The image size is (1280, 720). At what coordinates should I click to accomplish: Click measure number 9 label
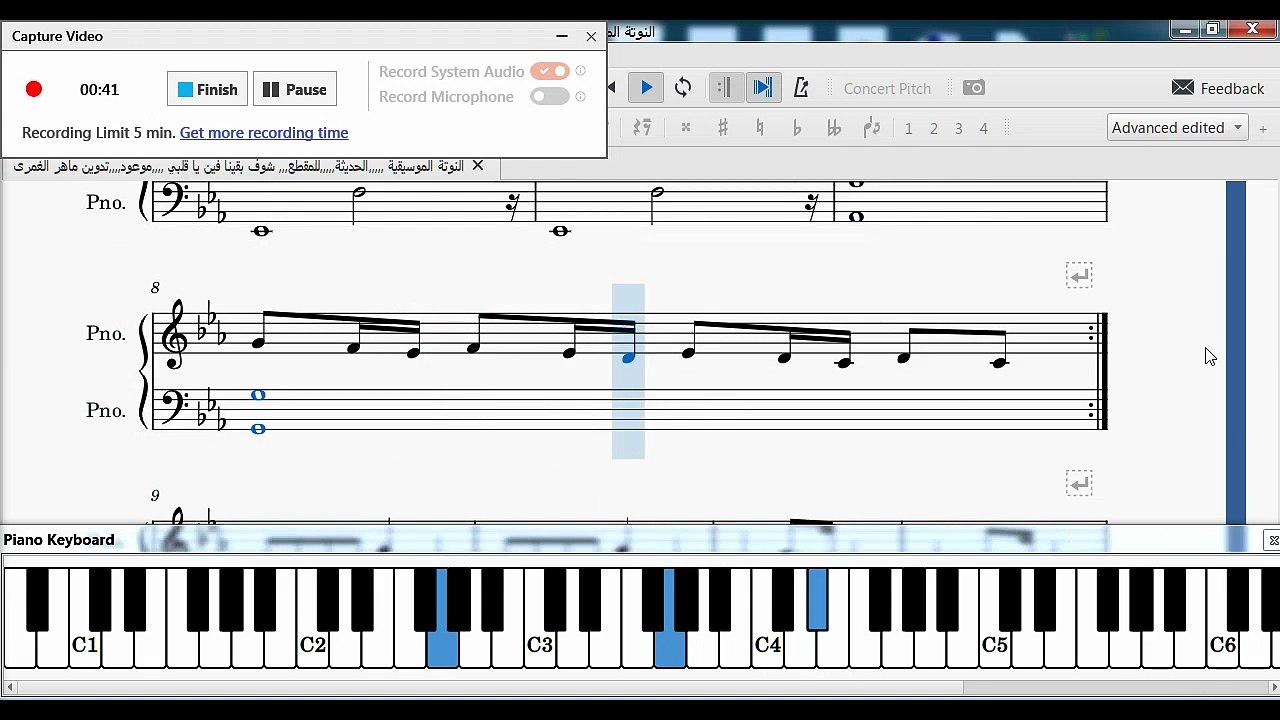tap(155, 496)
